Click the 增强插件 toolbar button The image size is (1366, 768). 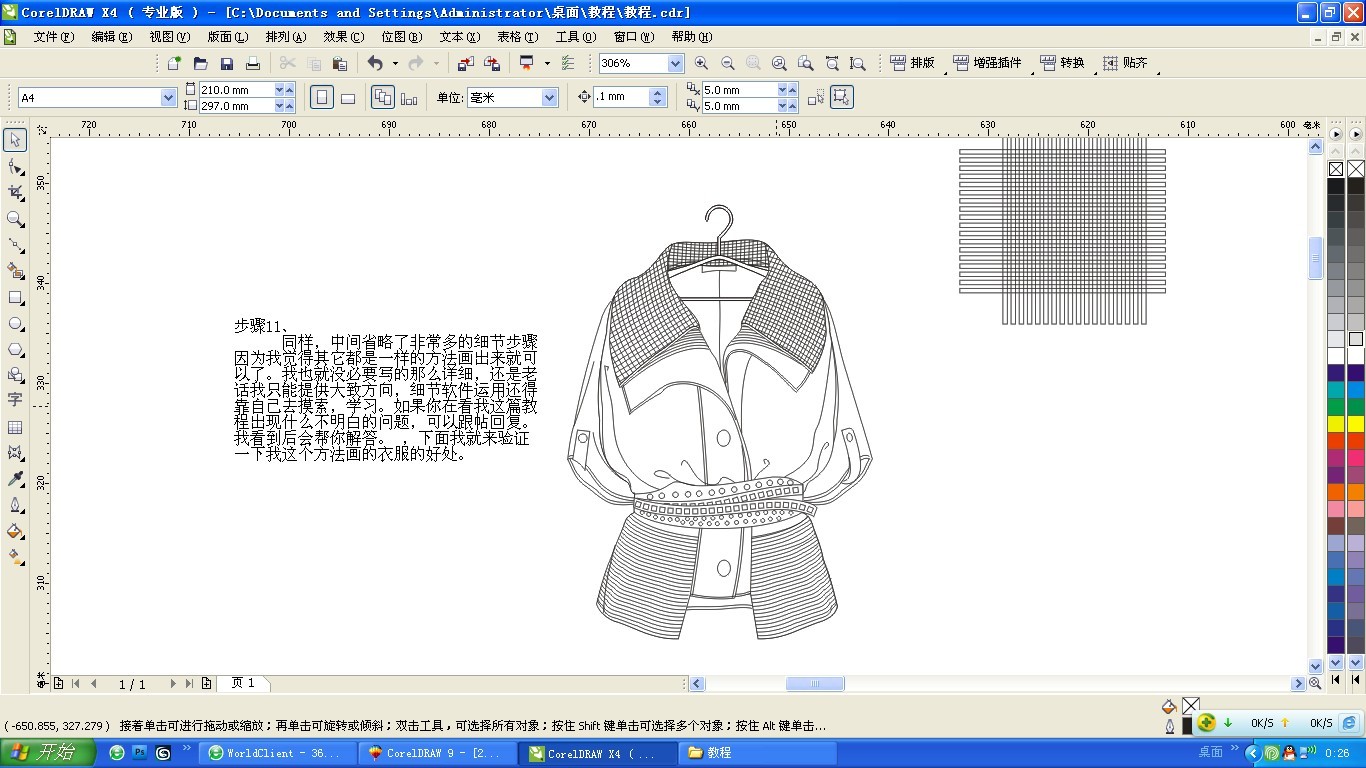[987, 63]
